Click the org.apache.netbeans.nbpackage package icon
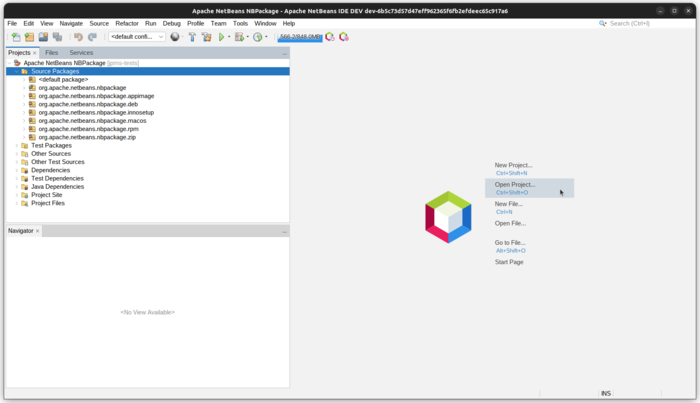Screen dimensions: 700x403 coord(32,88)
